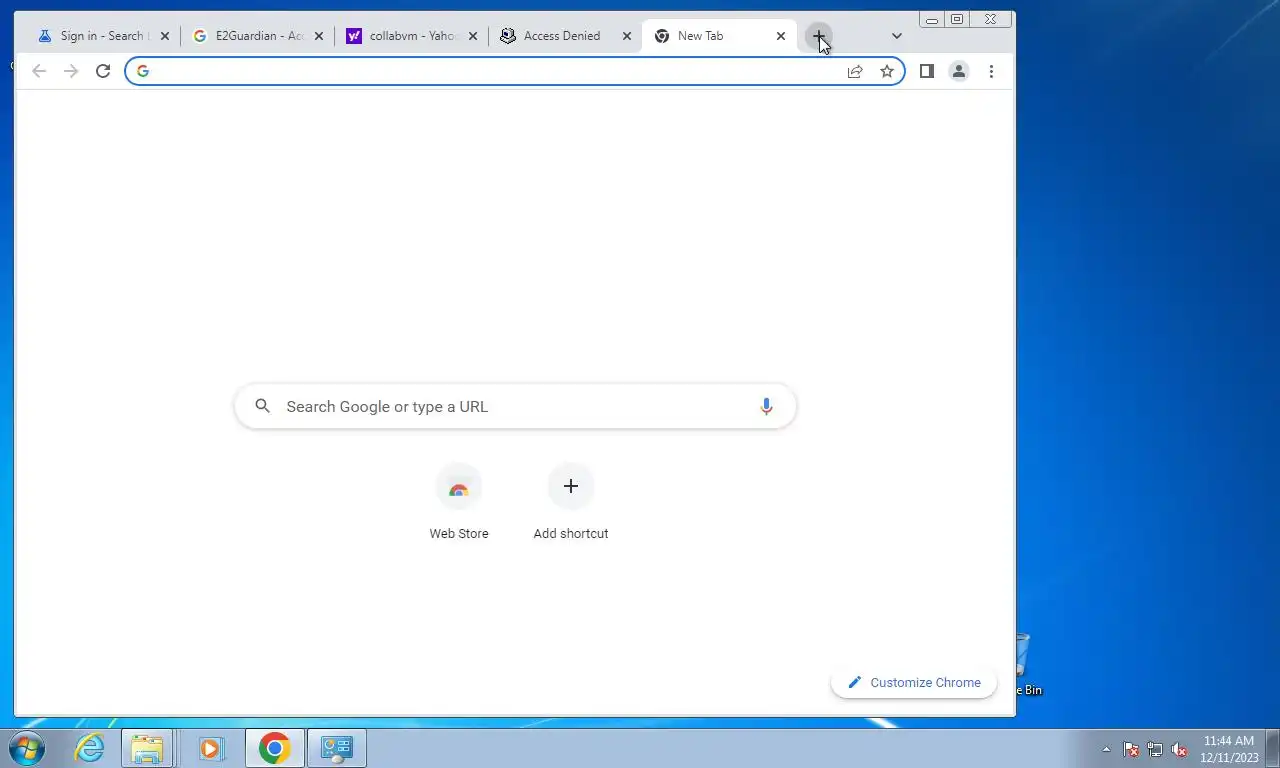
Task: Close the E2Guardian tab
Action: 319,36
